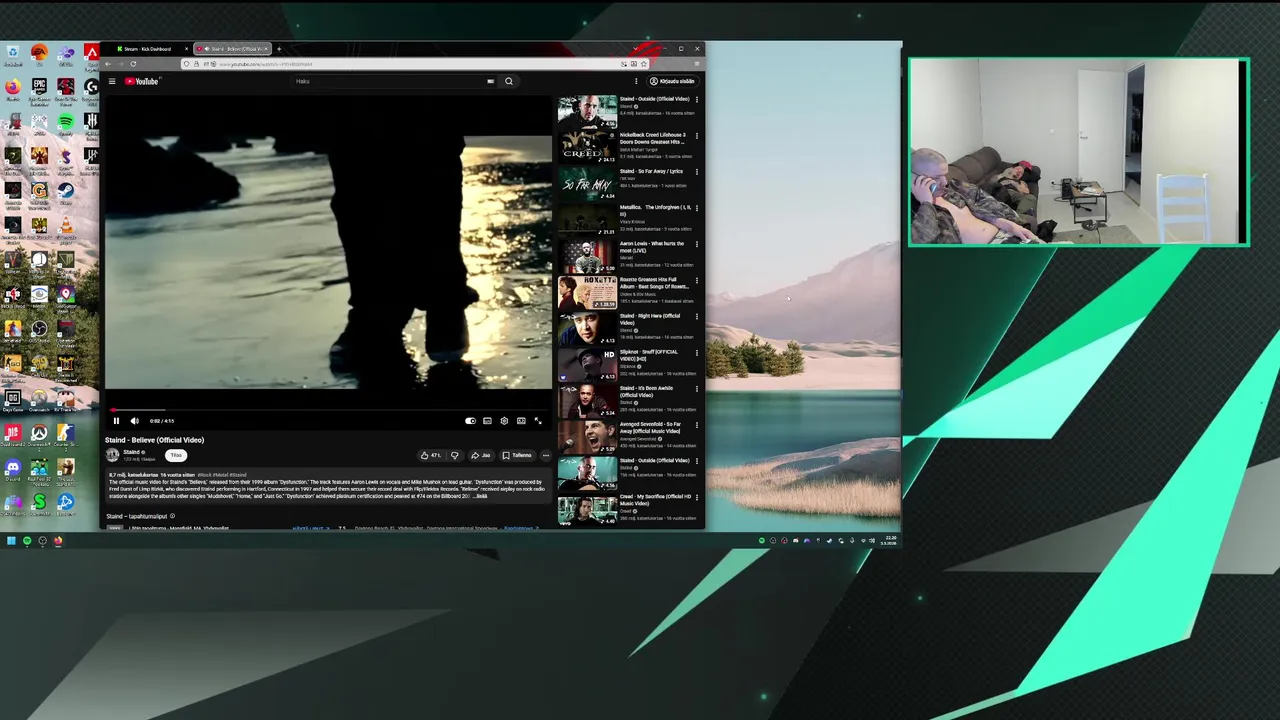This screenshot has width=1280, height=720.
Task: Click info icon beside Staind tapahtumaliput
Action: pyautogui.click(x=172, y=516)
